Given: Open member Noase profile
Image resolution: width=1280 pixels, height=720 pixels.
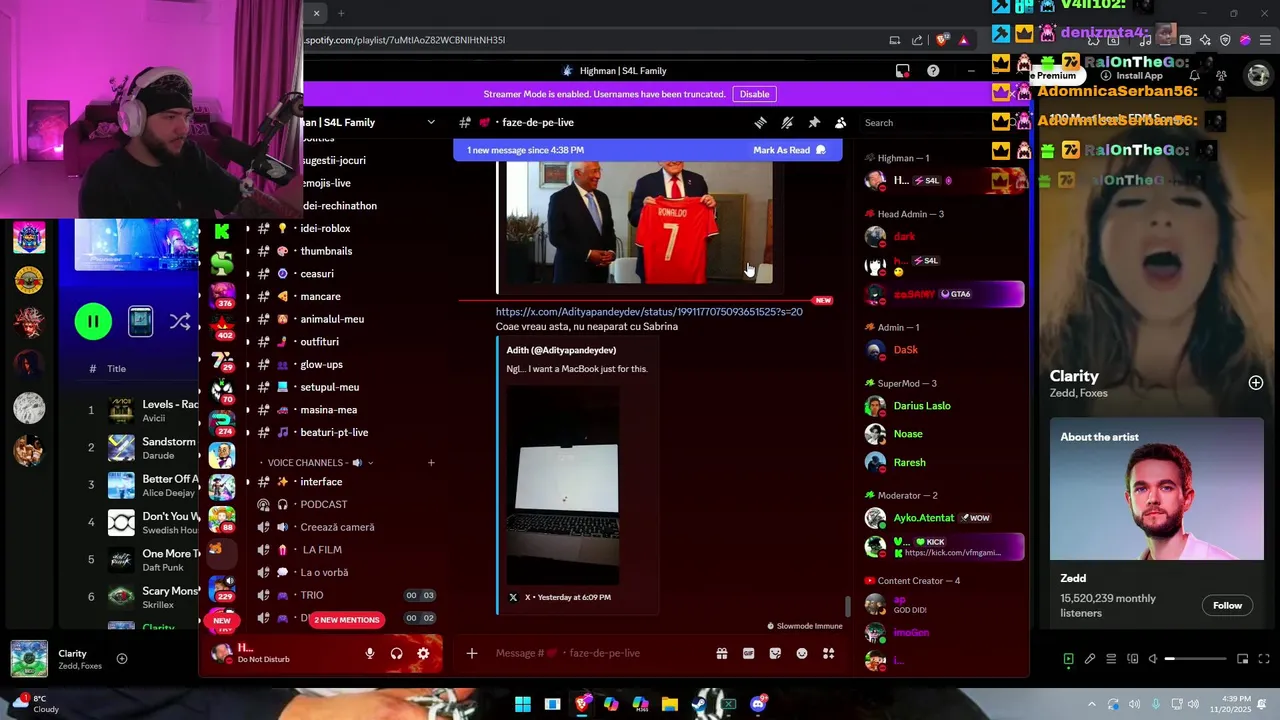Looking at the screenshot, I should pos(943,434).
